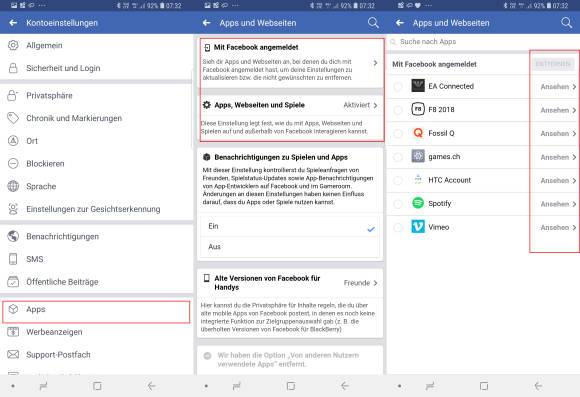
Task: Tap the Vimeo app icon
Action: [x=418, y=227]
